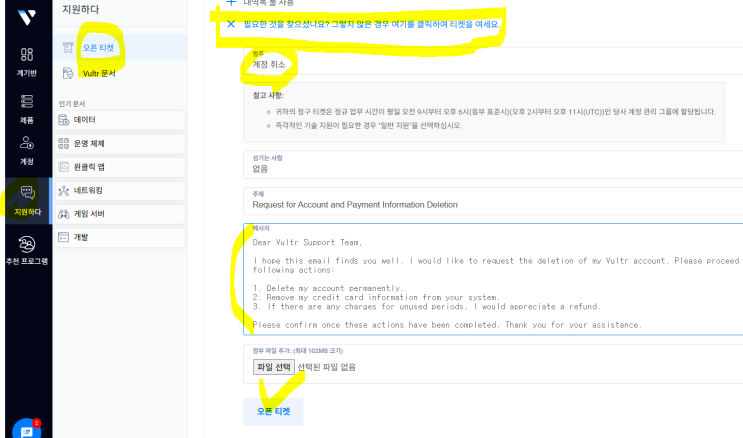The image size is (743, 438).
Task: Click the 인기 문서 section label
Action: pos(72,104)
